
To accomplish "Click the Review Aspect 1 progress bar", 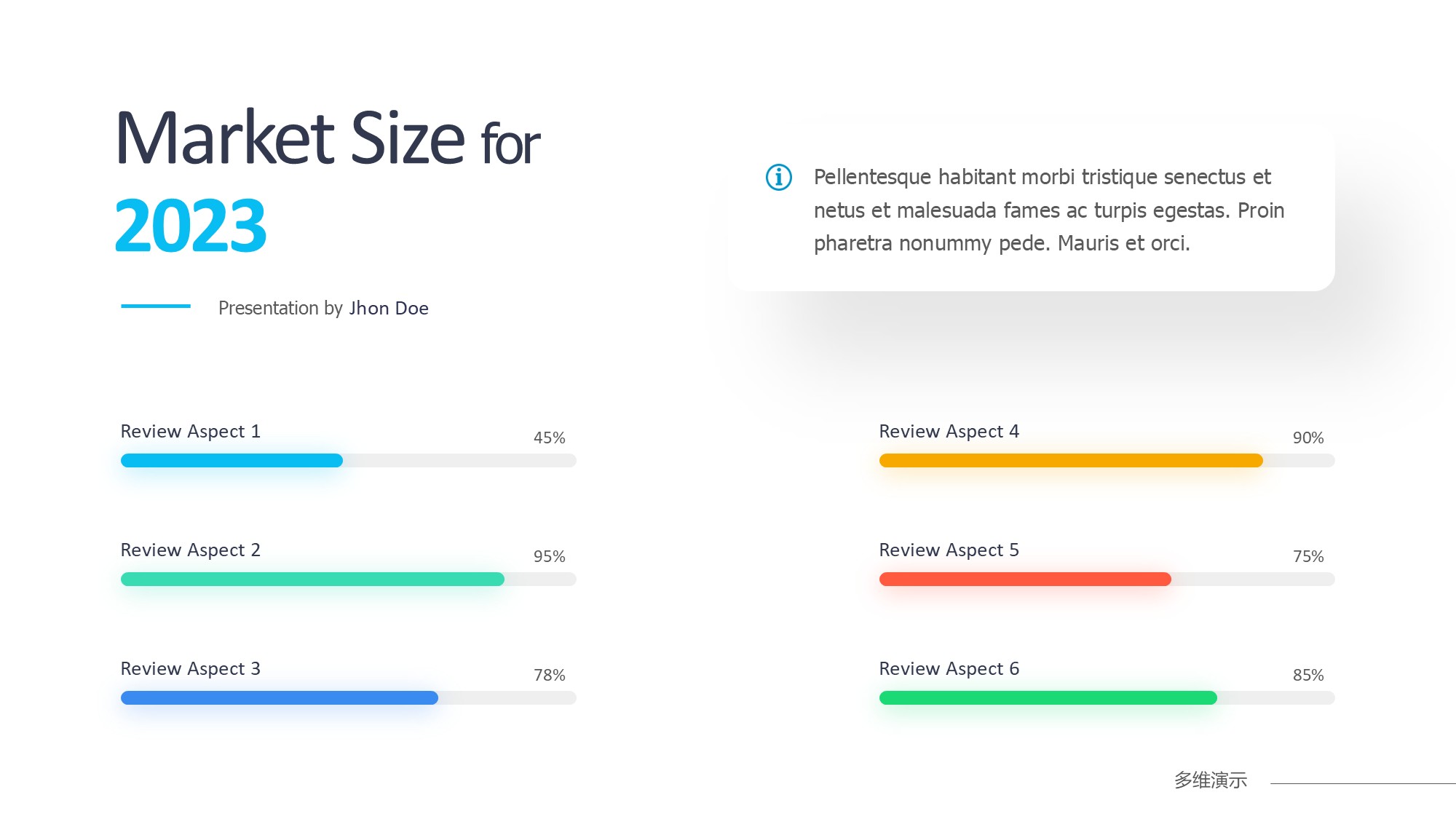I will (x=232, y=461).
